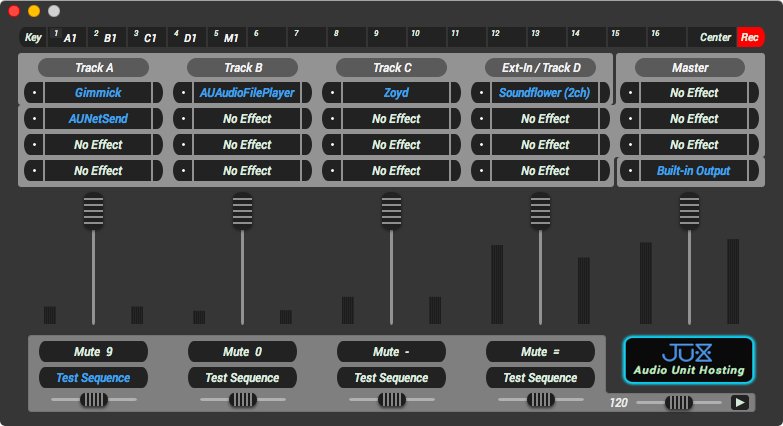Viewport: 783px width, 426px height.
Task: Open the Gimmick instrument slot on Track A
Action: (x=98, y=93)
